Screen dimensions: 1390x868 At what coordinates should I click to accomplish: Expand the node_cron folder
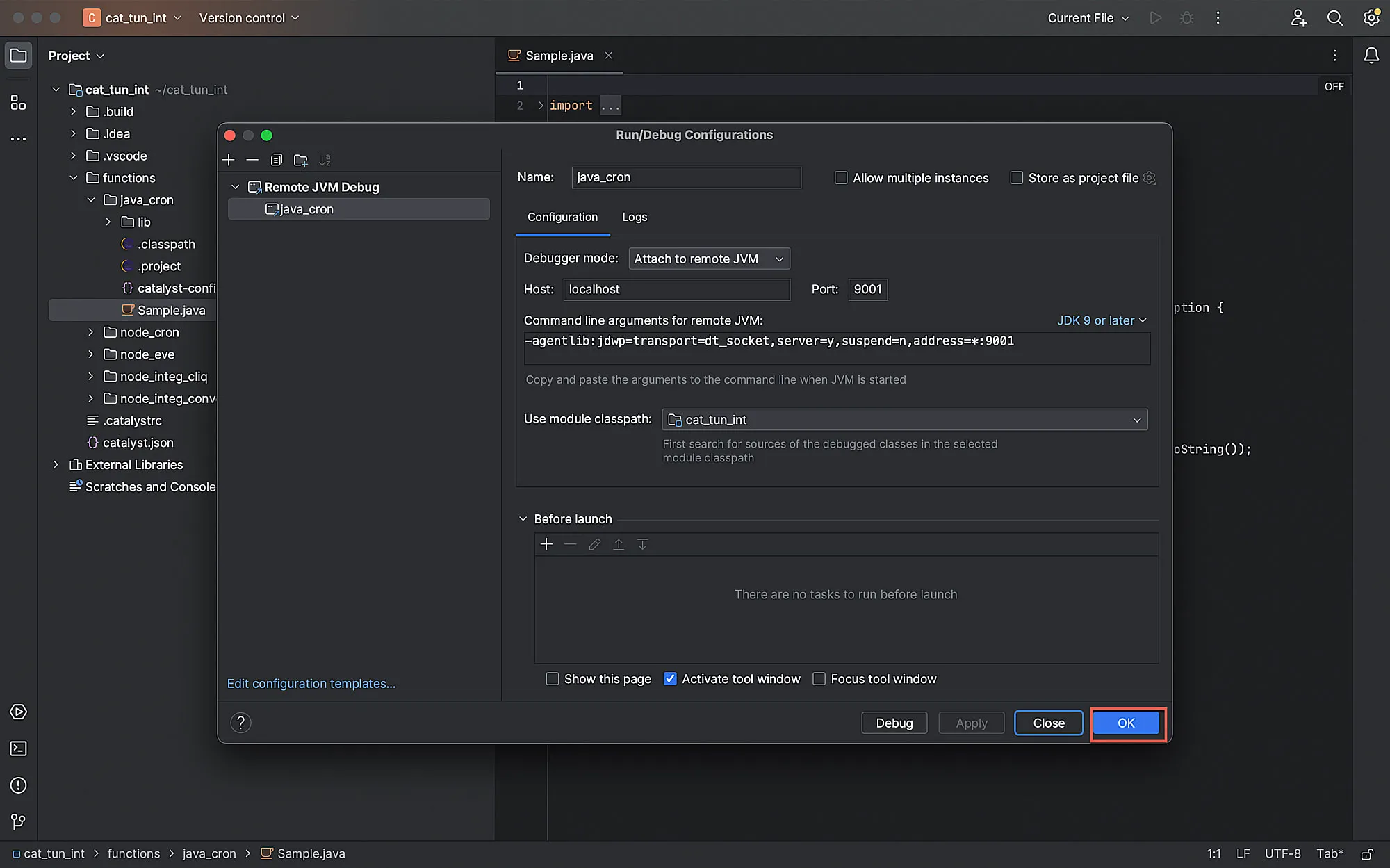point(90,332)
